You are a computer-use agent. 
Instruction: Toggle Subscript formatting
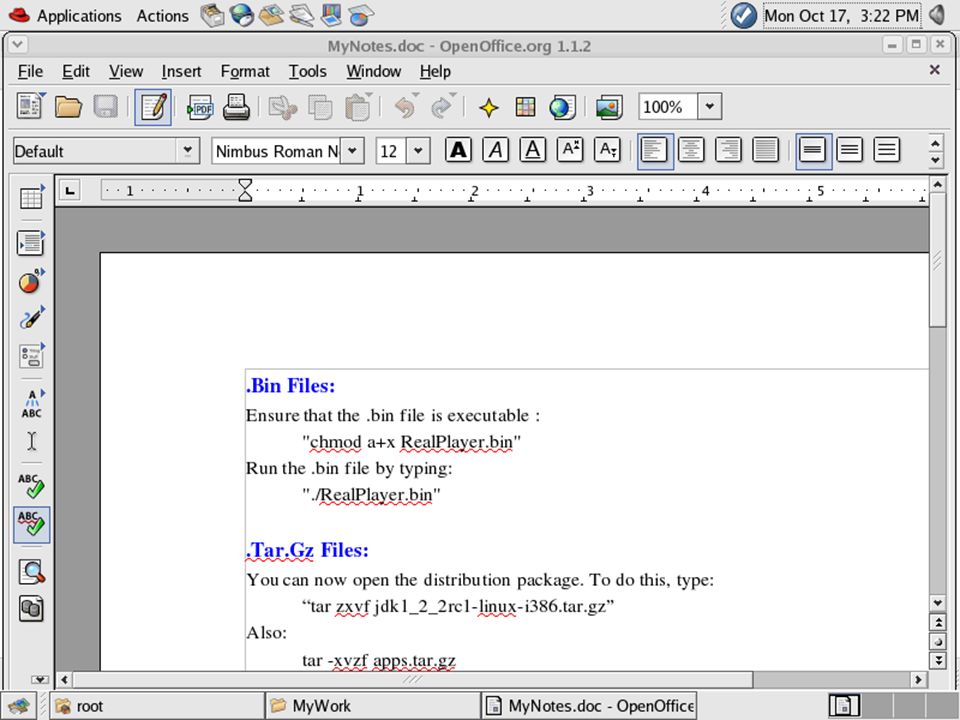(x=607, y=150)
